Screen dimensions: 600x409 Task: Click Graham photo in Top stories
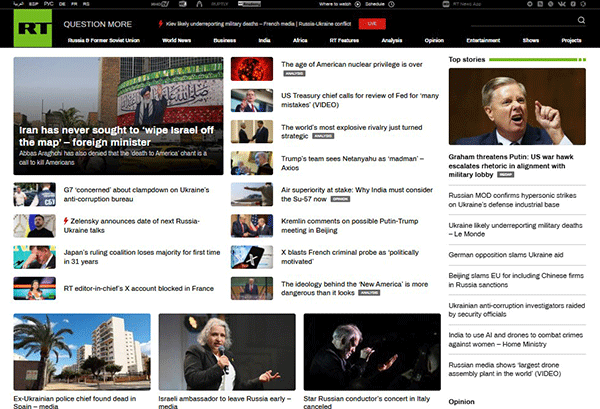(x=517, y=106)
